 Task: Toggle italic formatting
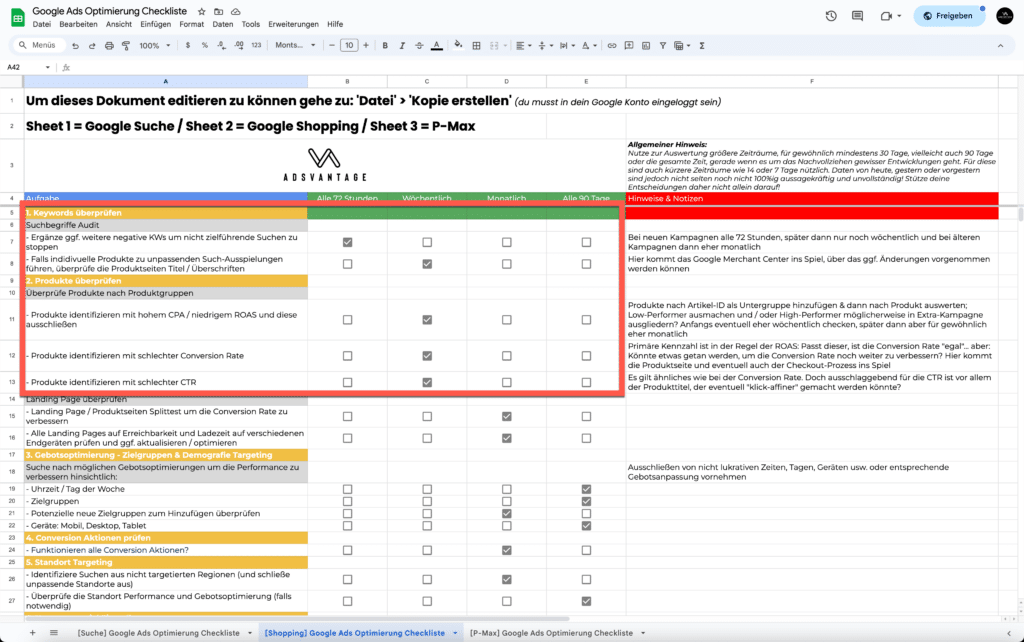coord(402,46)
